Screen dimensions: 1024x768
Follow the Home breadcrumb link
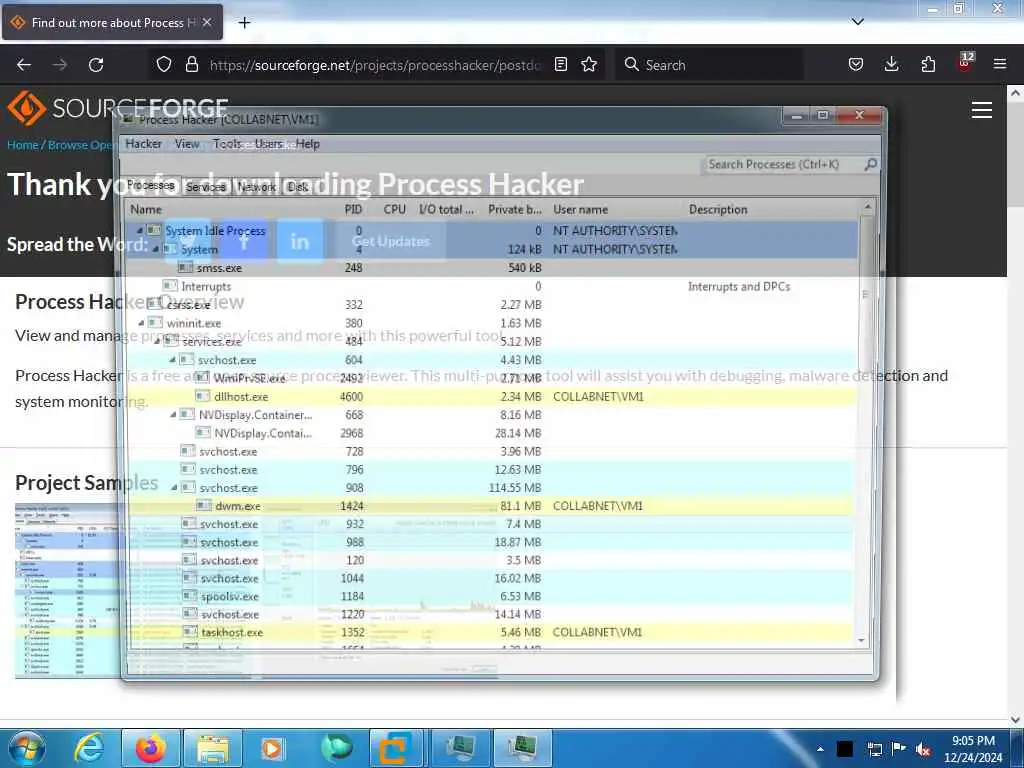pos(22,145)
